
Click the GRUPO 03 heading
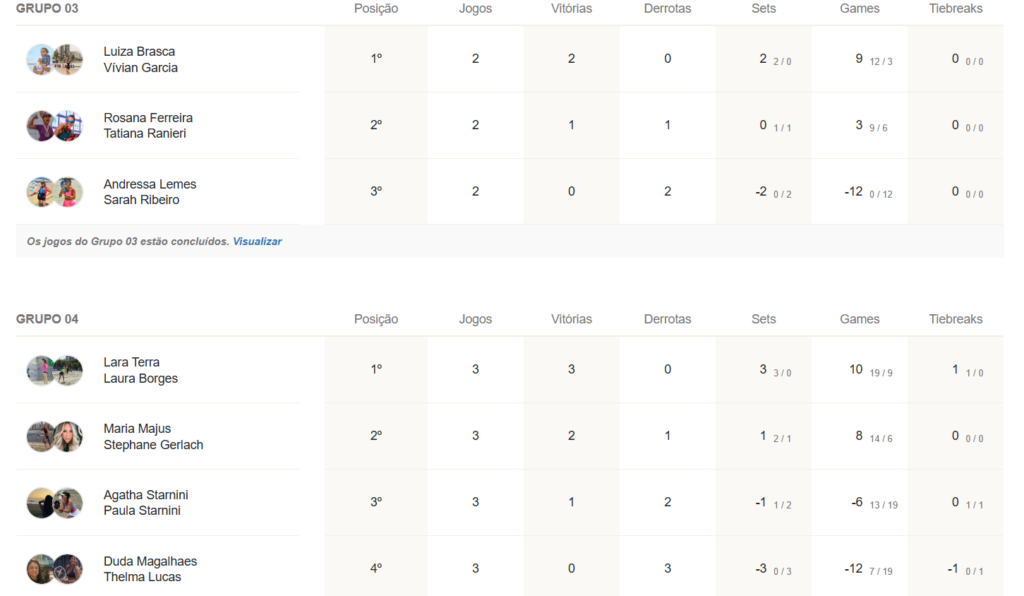tap(47, 9)
